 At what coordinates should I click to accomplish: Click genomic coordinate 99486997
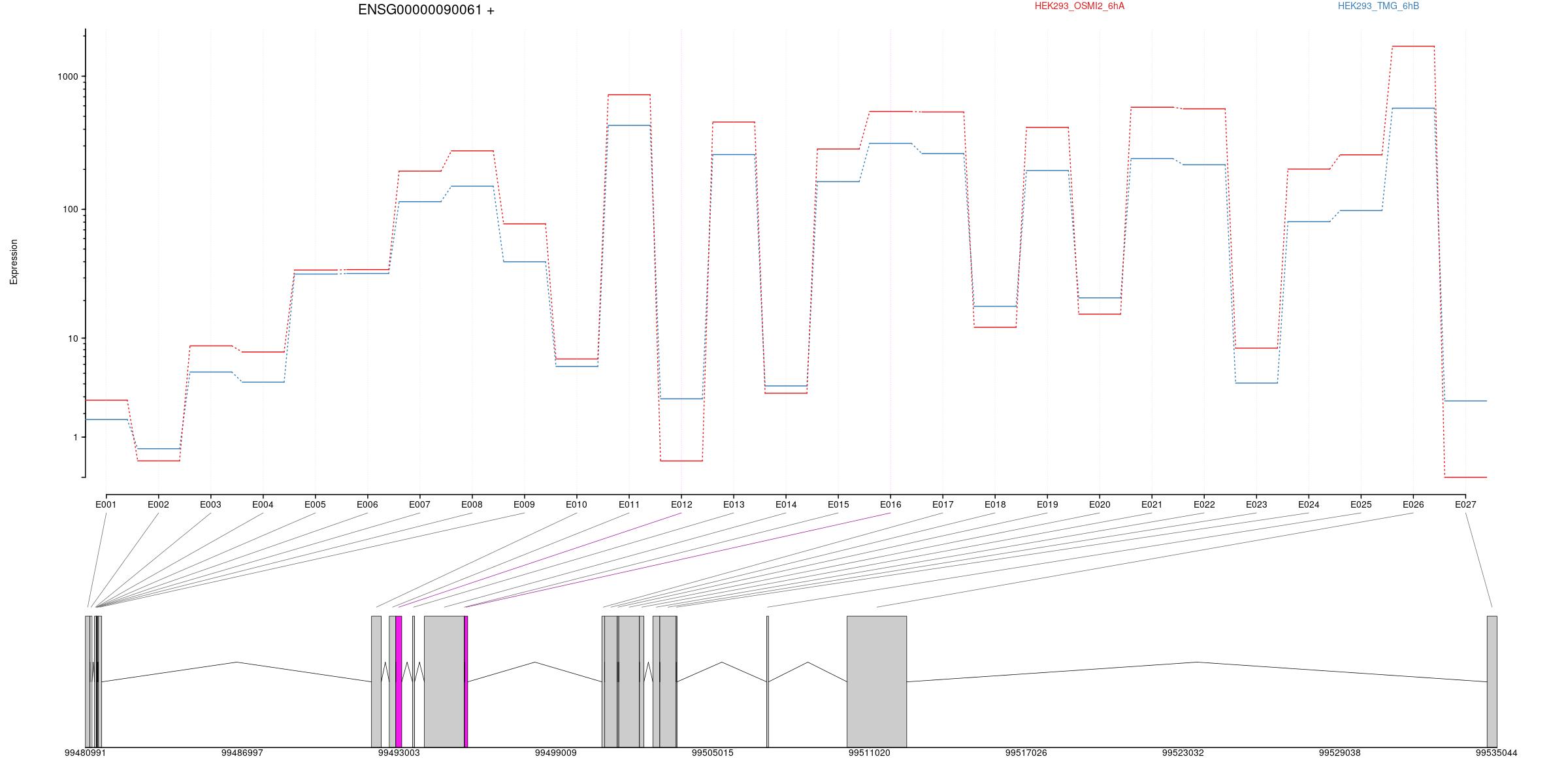pos(242,753)
